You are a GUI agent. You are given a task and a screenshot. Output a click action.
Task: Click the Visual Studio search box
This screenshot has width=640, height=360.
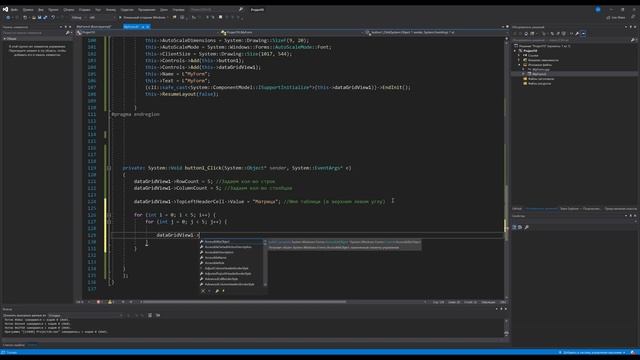(216, 9)
